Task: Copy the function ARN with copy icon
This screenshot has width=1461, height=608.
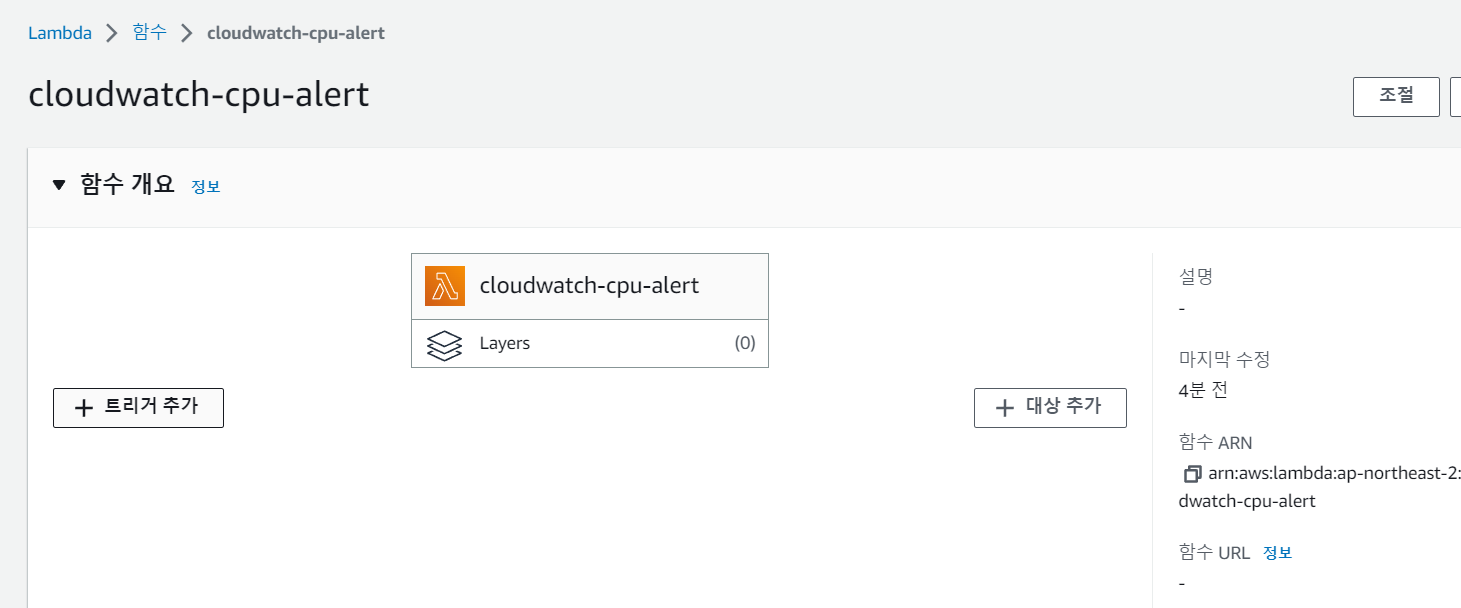Action: (x=1191, y=474)
